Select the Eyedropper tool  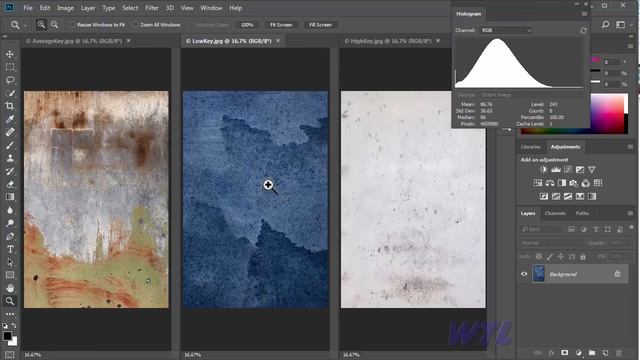10,119
